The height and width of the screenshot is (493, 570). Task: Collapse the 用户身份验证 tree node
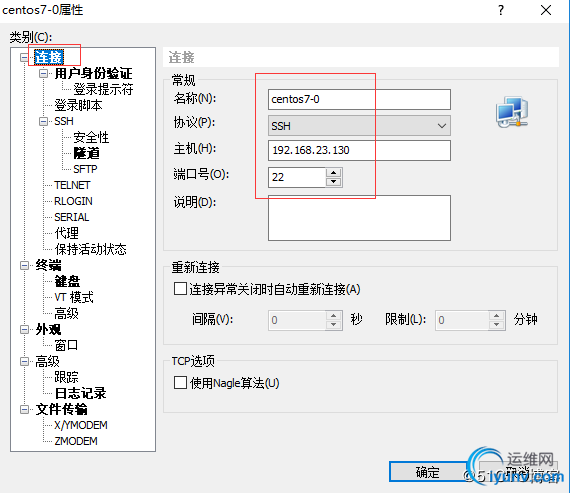click(x=43, y=73)
